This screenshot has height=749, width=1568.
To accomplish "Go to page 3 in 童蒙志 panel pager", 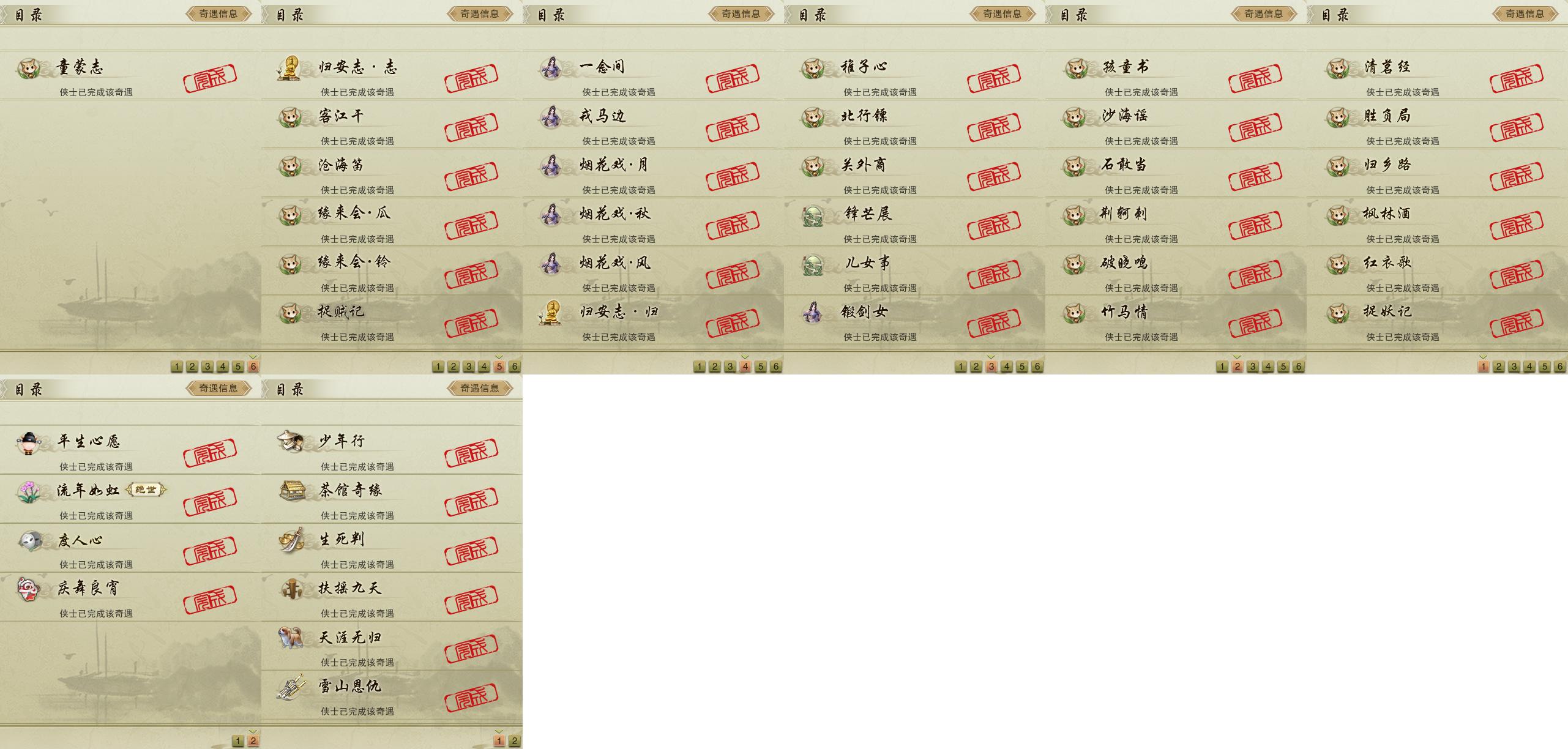I will pyautogui.click(x=207, y=367).
